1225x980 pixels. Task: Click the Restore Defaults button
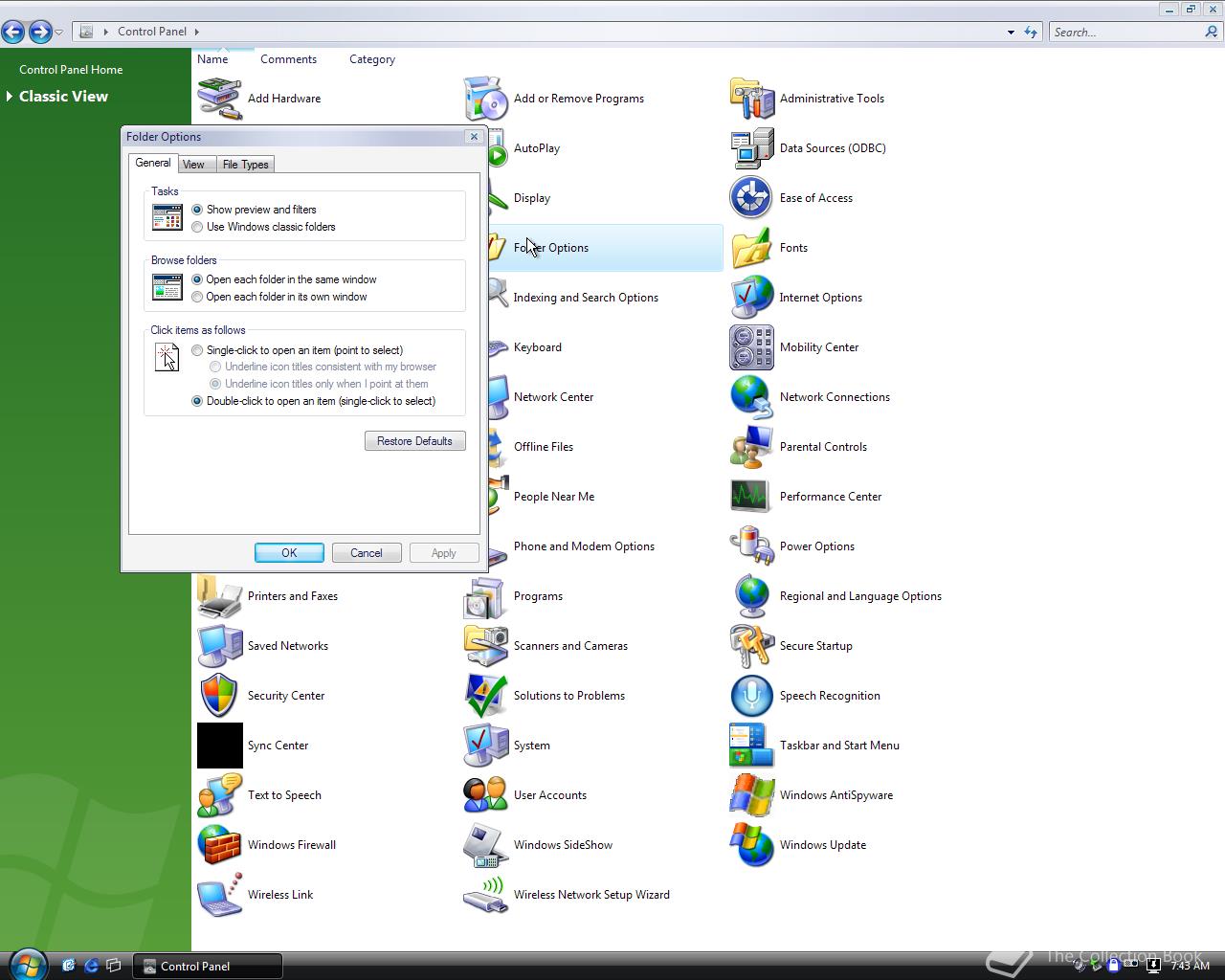pos(414,441)
